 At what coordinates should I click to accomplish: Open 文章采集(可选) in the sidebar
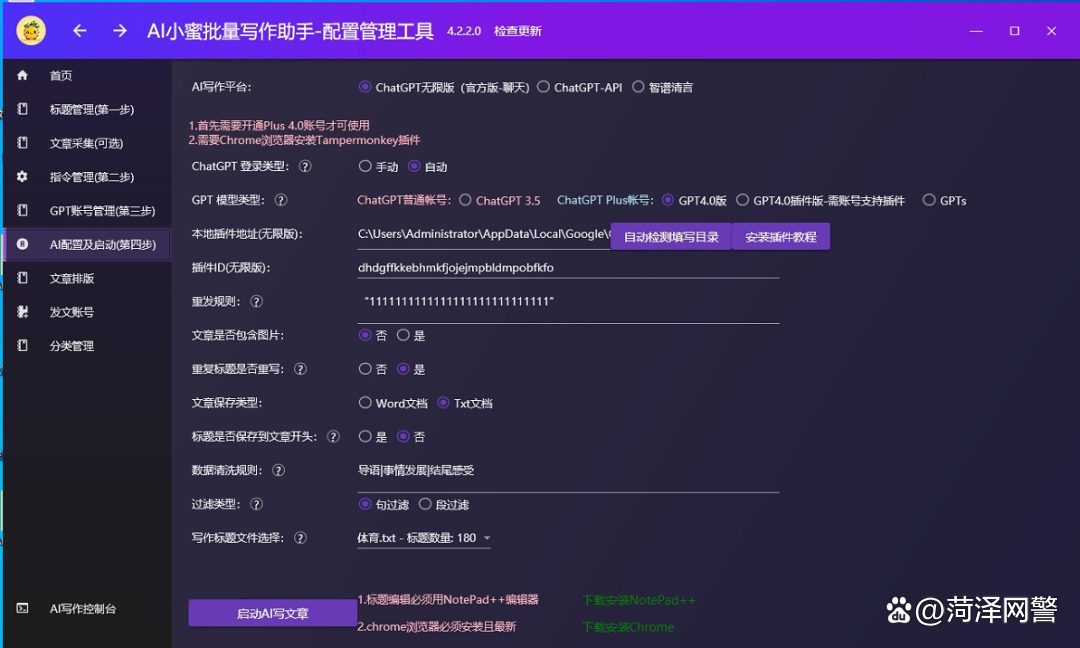87,143
